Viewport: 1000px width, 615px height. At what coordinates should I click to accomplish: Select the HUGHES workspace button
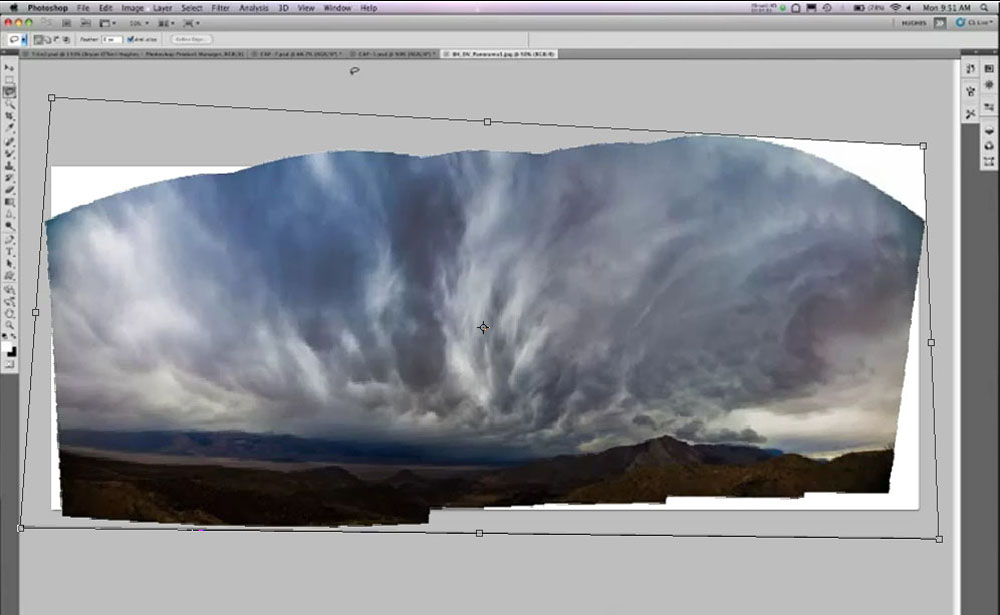tap(914, 23)
